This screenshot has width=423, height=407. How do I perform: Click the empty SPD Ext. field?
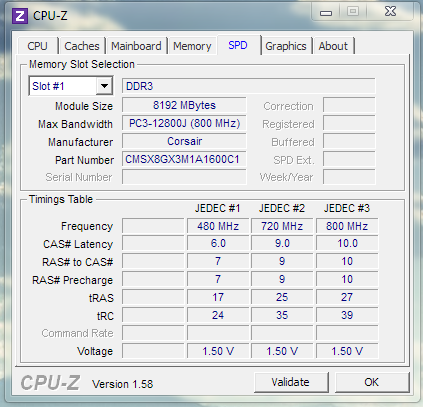[349, 159]
